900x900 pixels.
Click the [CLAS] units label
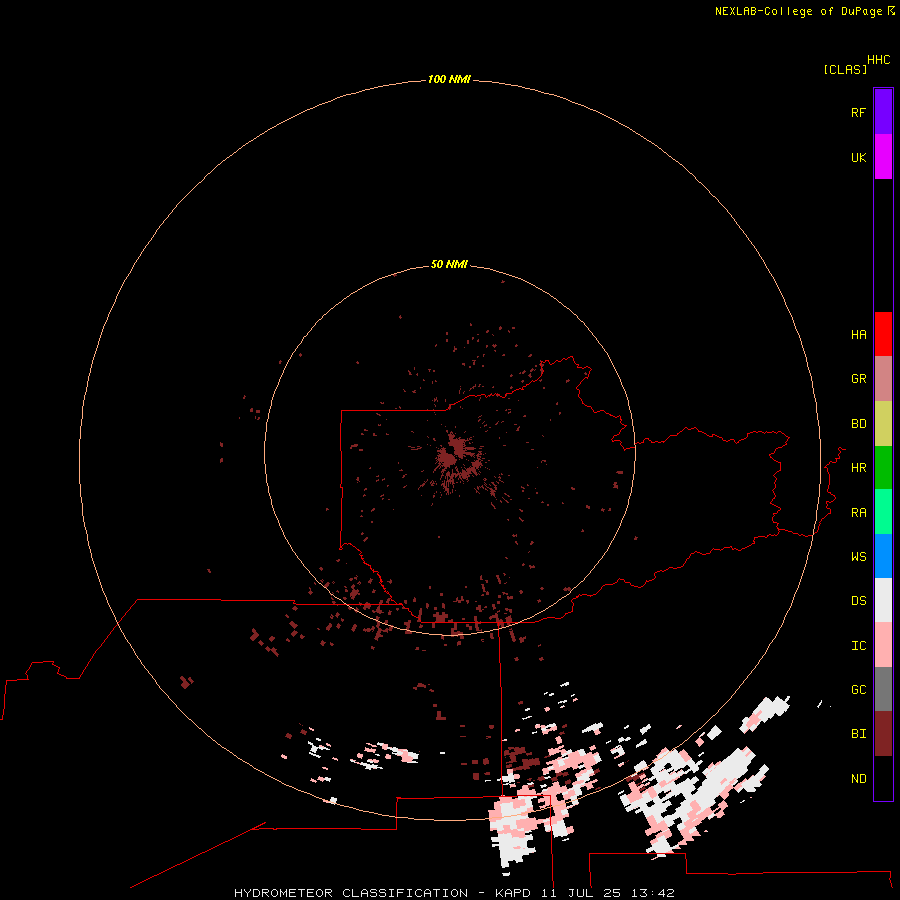point(845,69)
